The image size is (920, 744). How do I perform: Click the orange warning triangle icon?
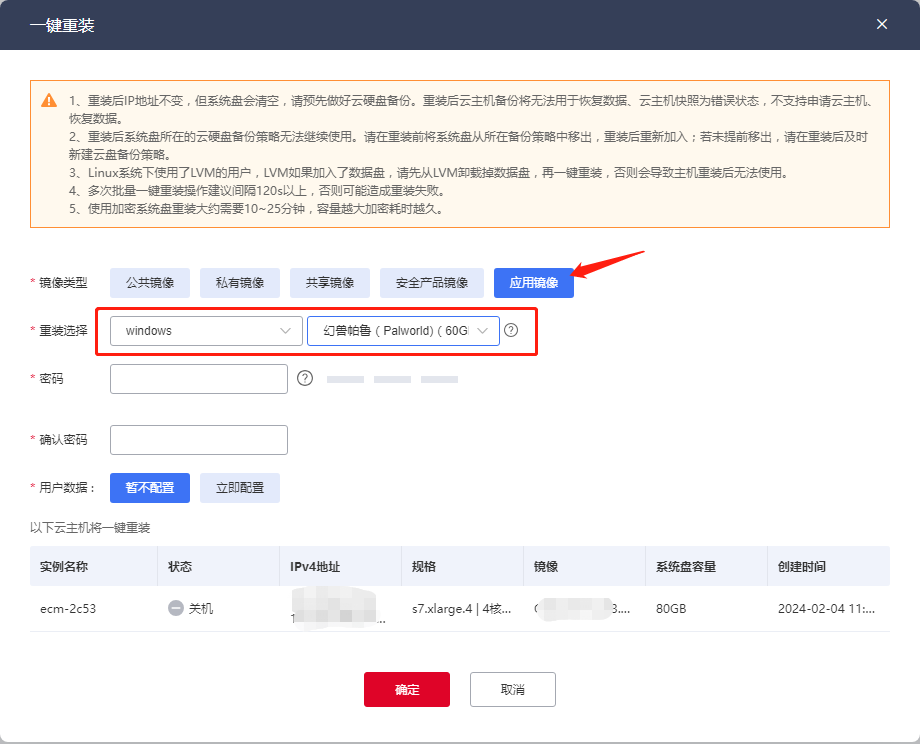pos(49,100)
